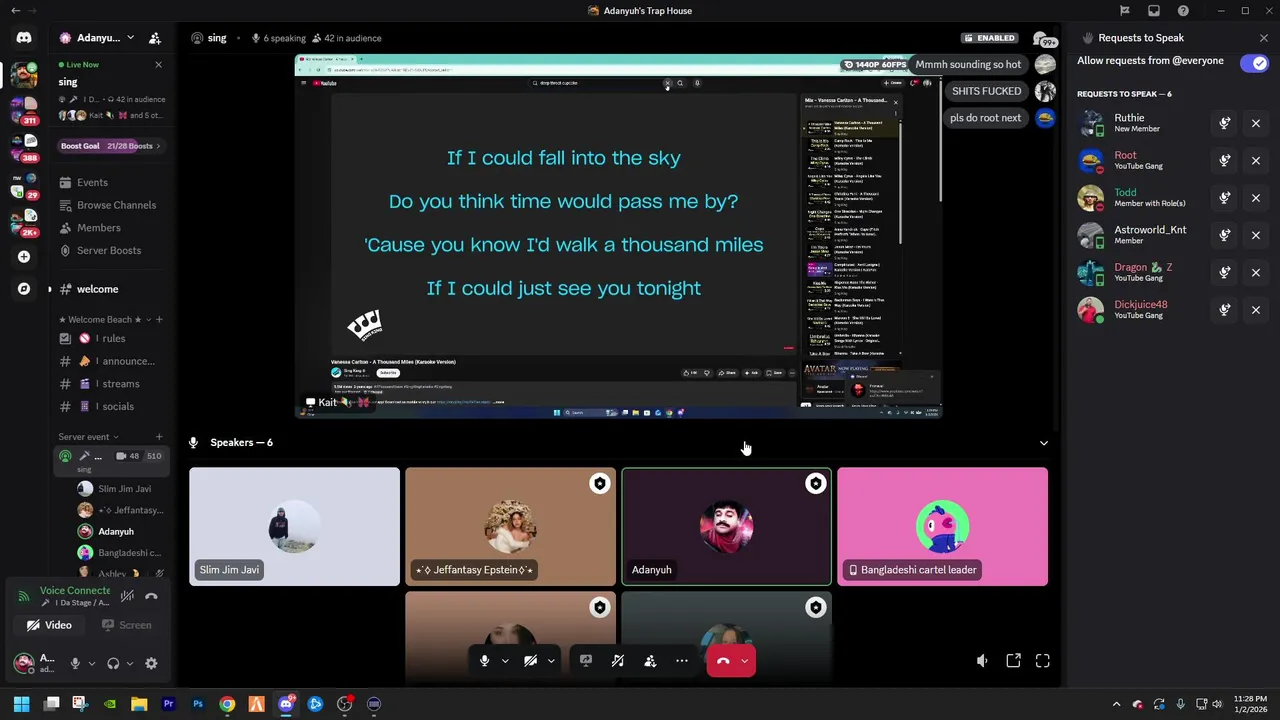This screenshot has width=1280, height=720.
Task: Share your screen from stage bar
Action: pos(586,661)
